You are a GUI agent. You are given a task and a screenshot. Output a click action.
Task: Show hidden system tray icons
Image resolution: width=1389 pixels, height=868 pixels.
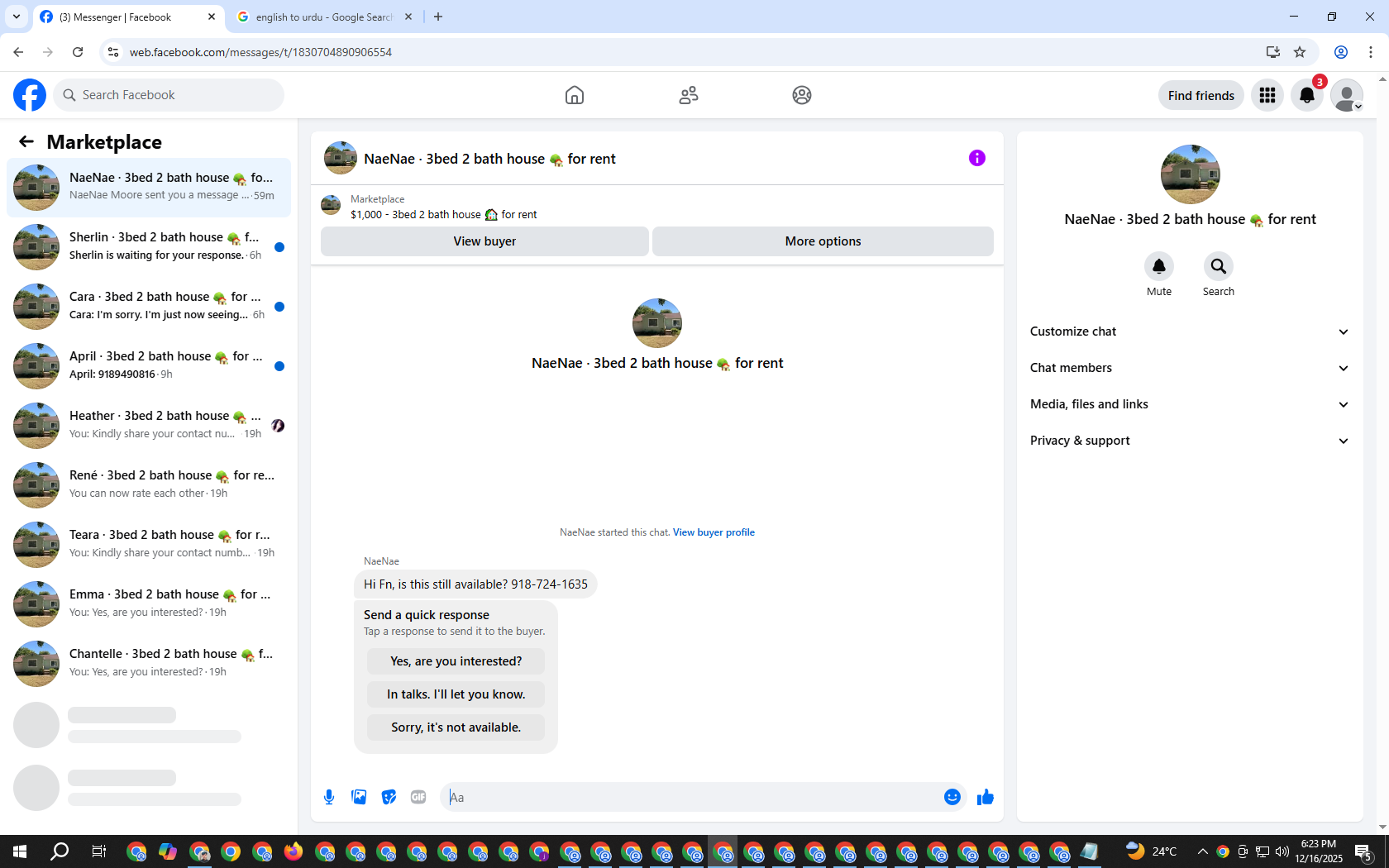[1203, 851]
